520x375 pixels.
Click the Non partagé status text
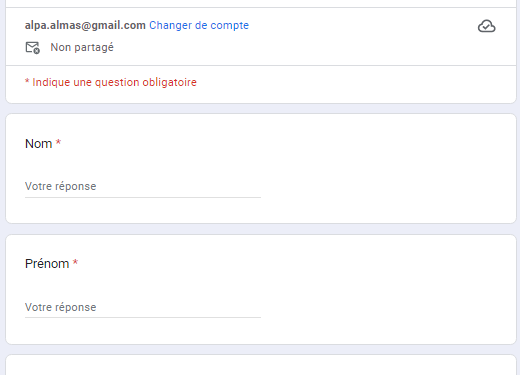[x=82, y=47]
